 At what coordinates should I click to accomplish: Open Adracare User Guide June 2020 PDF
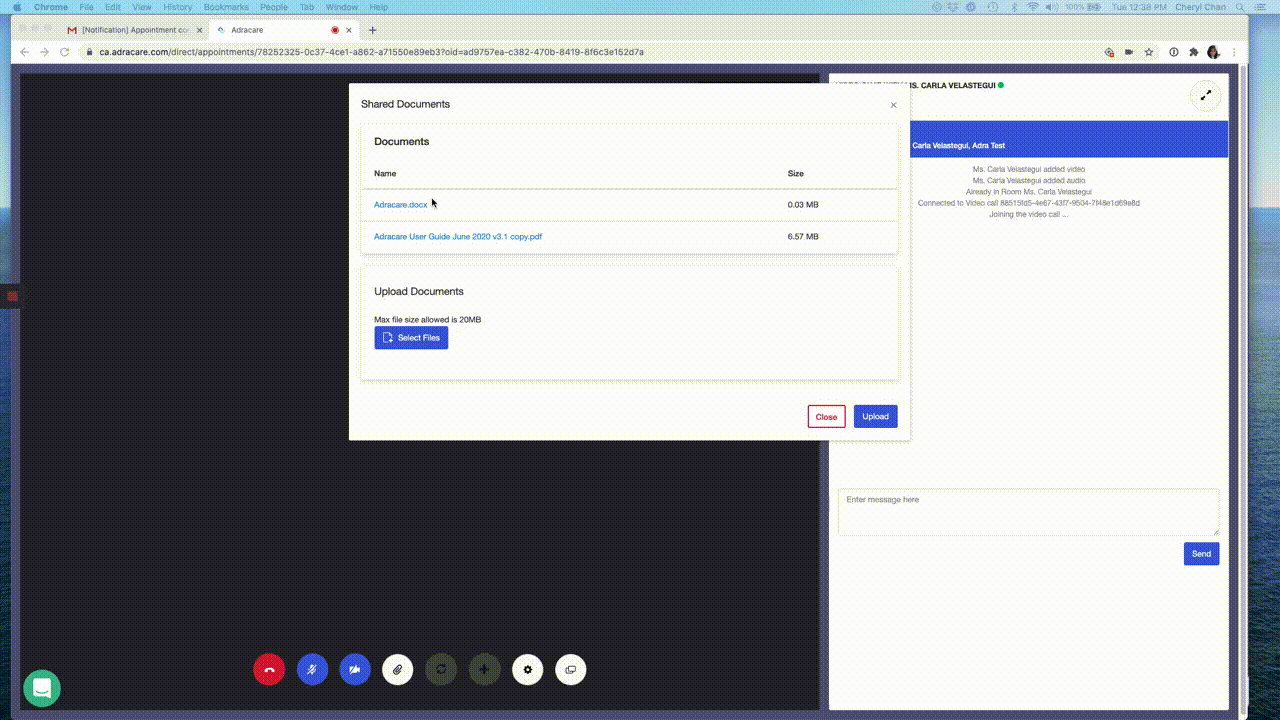pyautogui.click(x=458, y=237)
